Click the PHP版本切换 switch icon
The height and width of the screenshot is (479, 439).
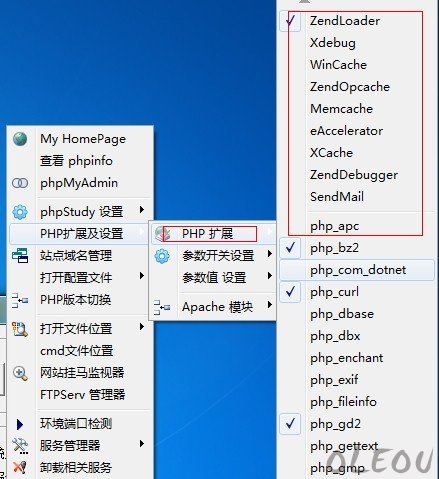tap(20, 300)
